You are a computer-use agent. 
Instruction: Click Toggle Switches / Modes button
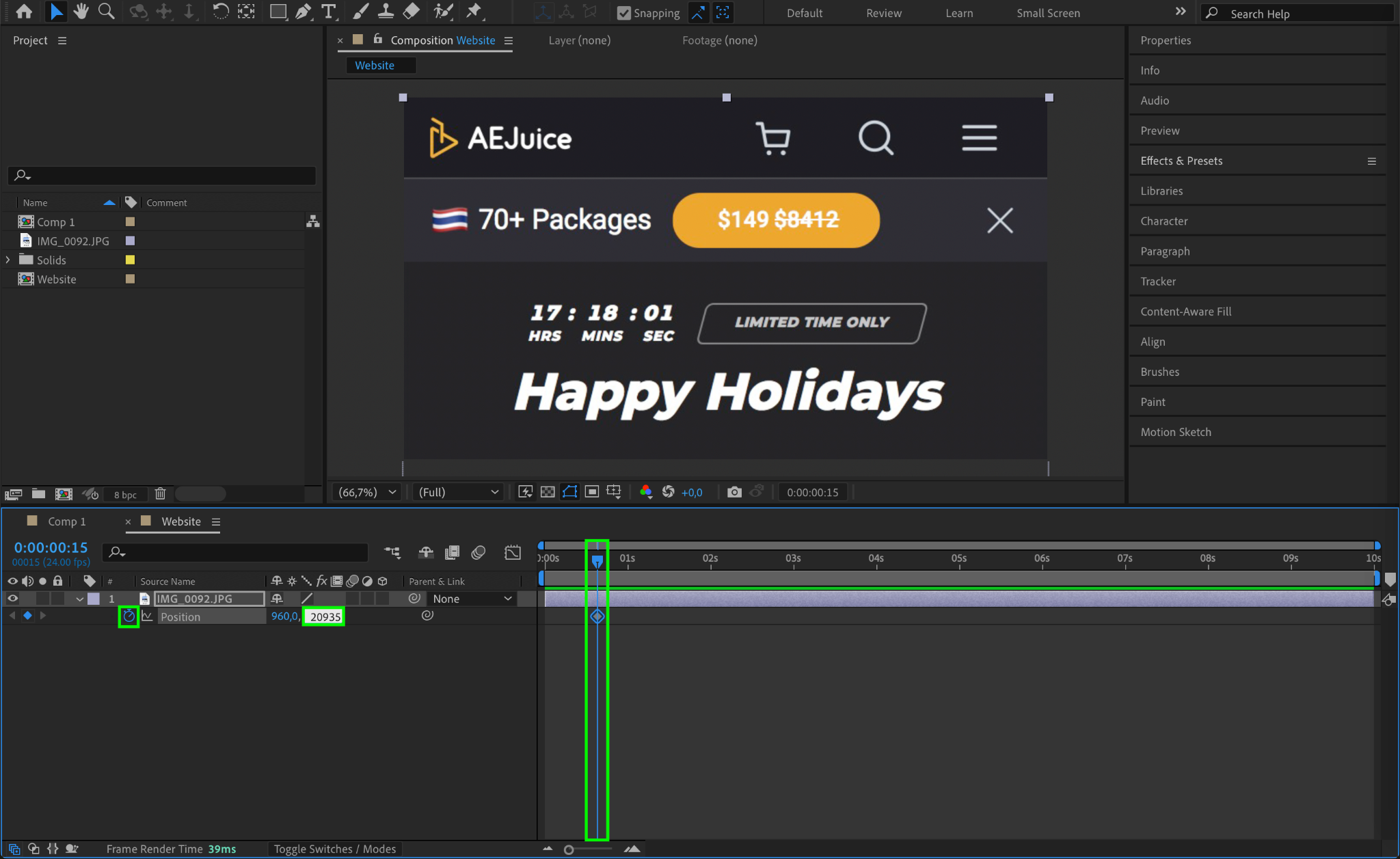[x=334, y=849]
